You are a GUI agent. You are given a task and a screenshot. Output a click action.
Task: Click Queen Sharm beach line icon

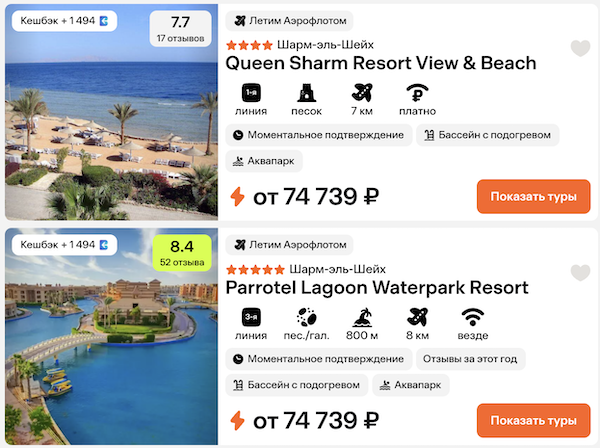pyautogui.click(x=251, y=94)
